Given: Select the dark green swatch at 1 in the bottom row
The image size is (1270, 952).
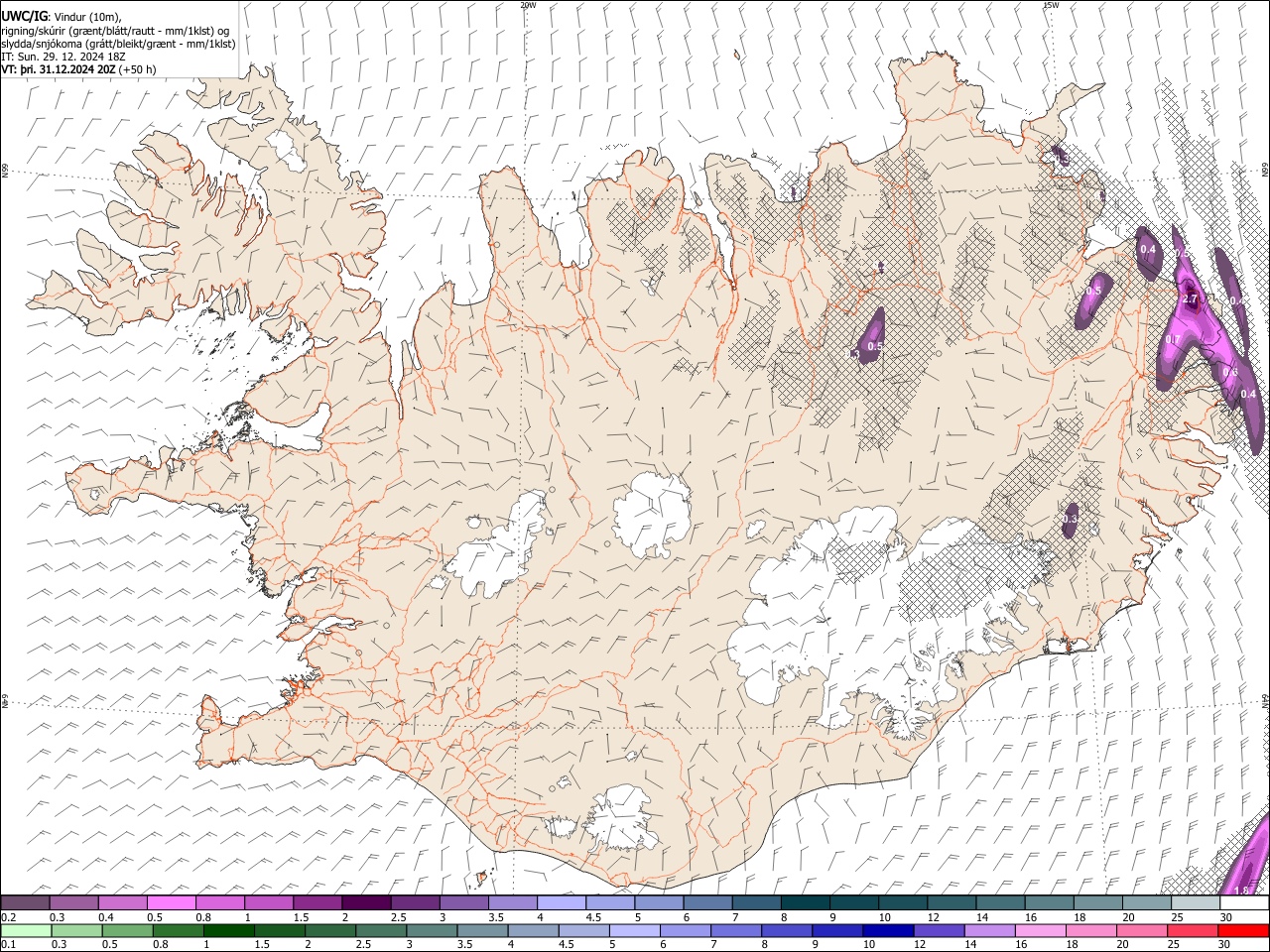Looking at the screenshot, I should [228, 930].
